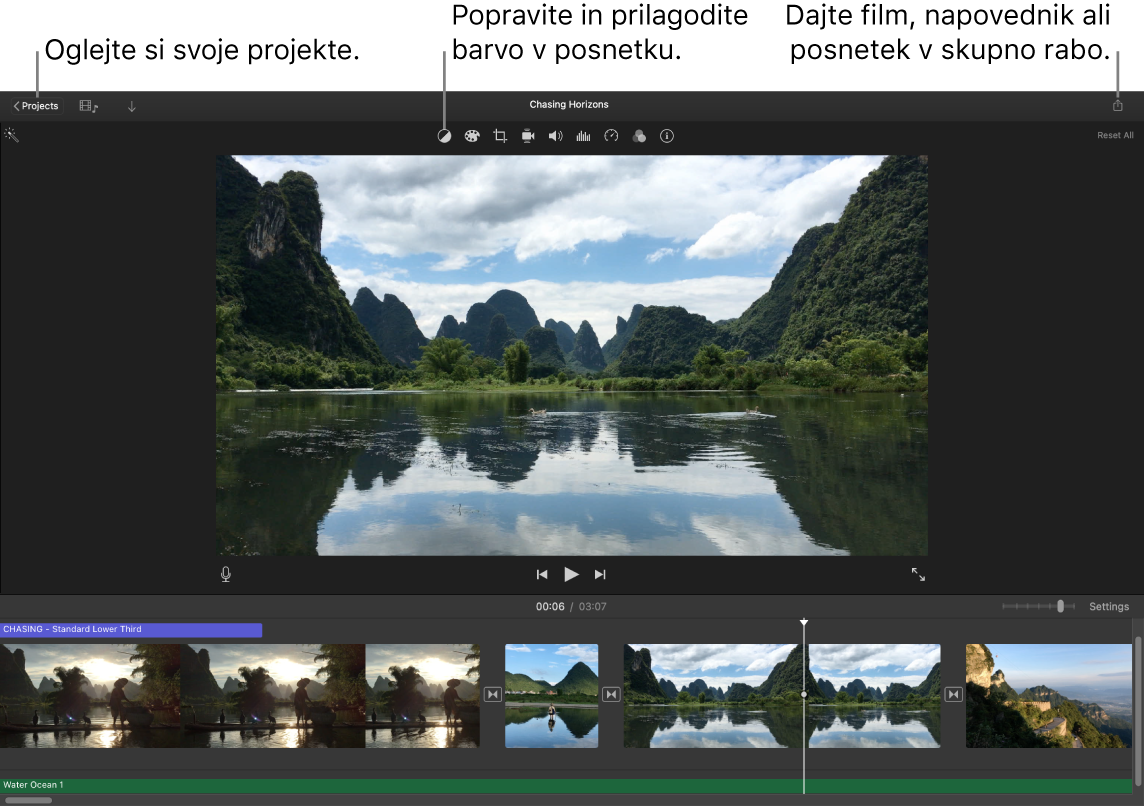Image resolution: width=1144 pixels, height=806 pixels.
Task: Open the Stabilization settings icon
Action: (x=527, y=136)
